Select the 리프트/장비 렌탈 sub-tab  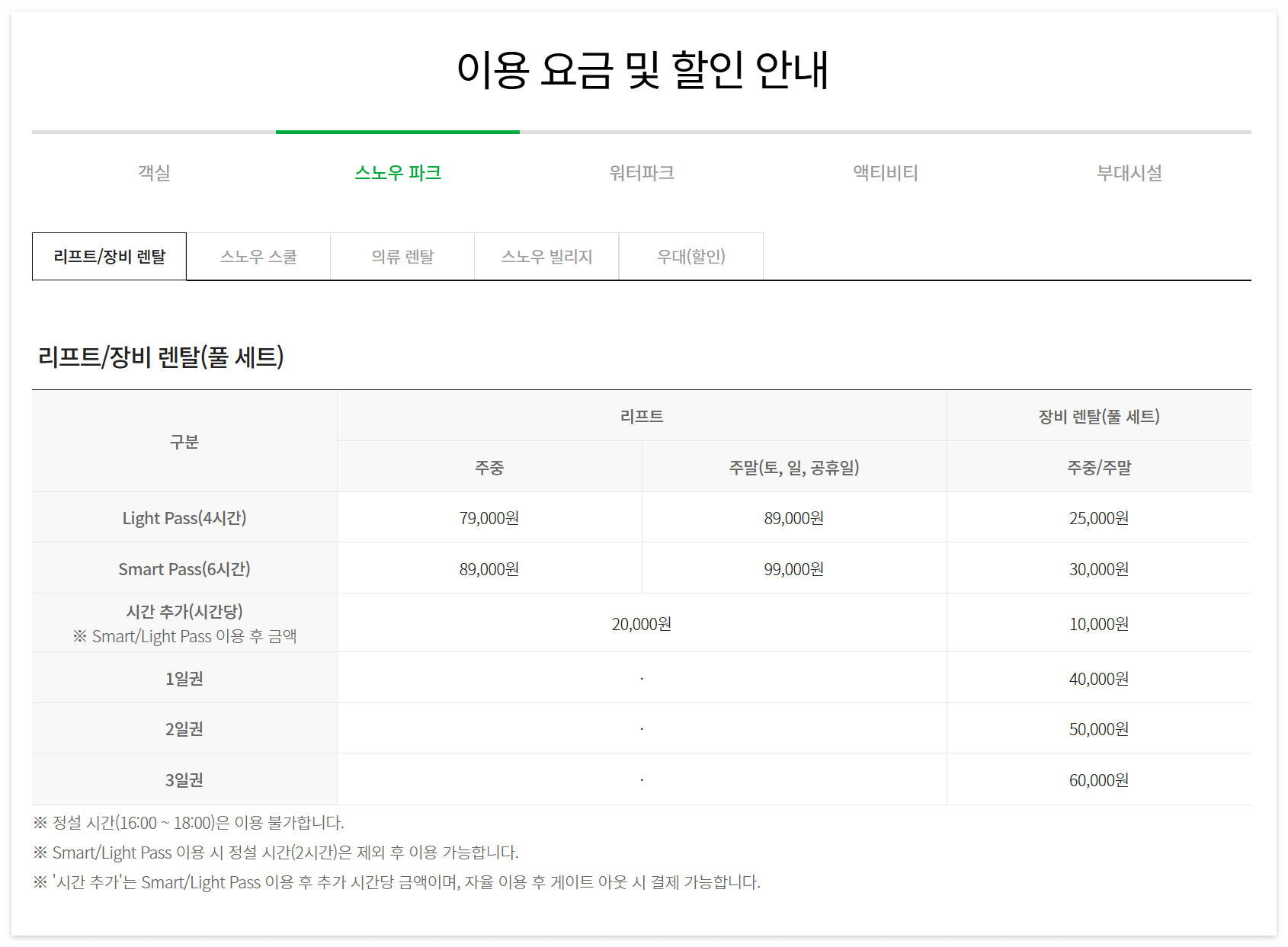click(x=107, y=257)
